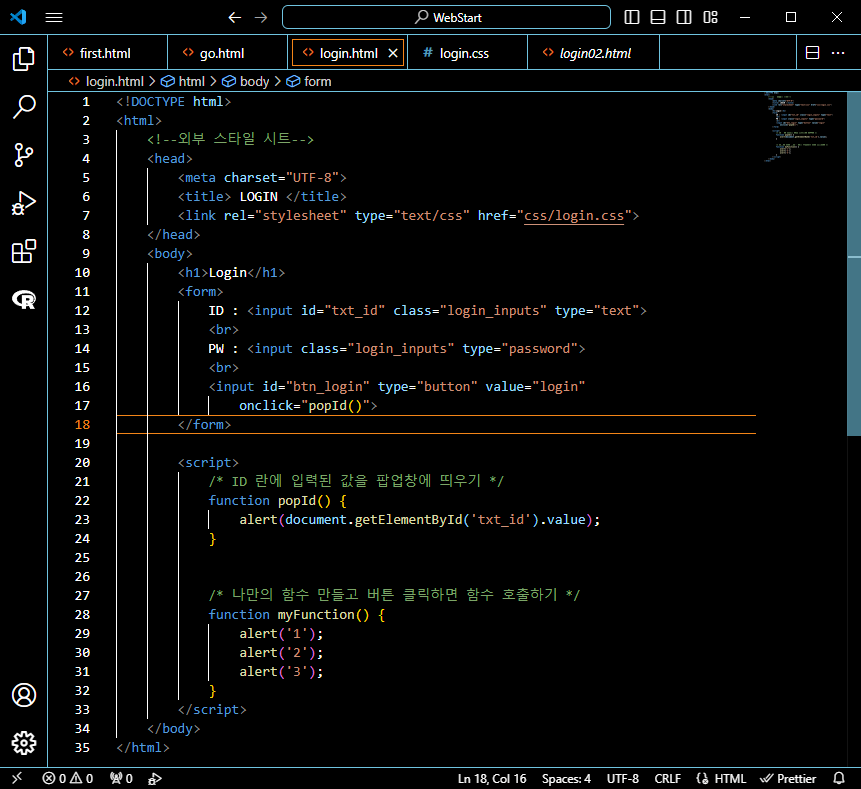The width and height of the screenshot is (861, 789).
Task: Open remote window indicator in status bar
Action: click(x=17, y=778)
